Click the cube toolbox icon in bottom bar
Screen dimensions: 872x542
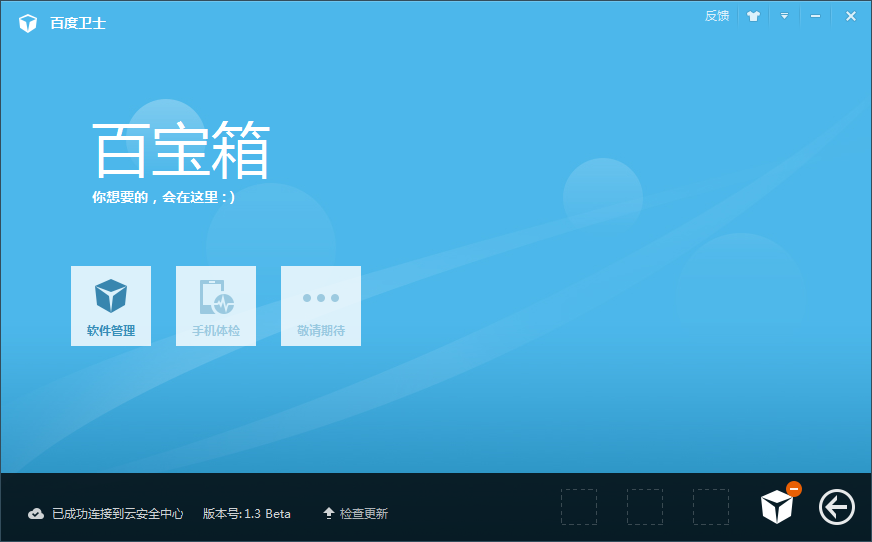coord(777,507)
